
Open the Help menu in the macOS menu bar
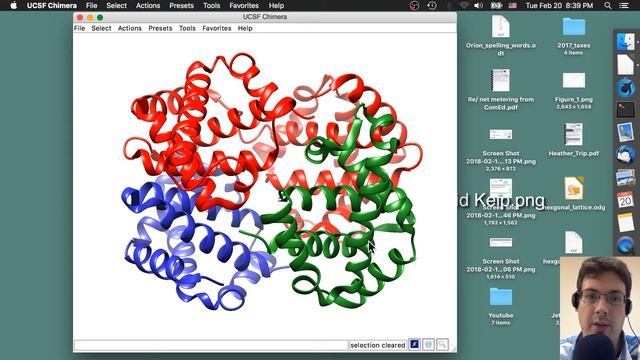point(276,5)
